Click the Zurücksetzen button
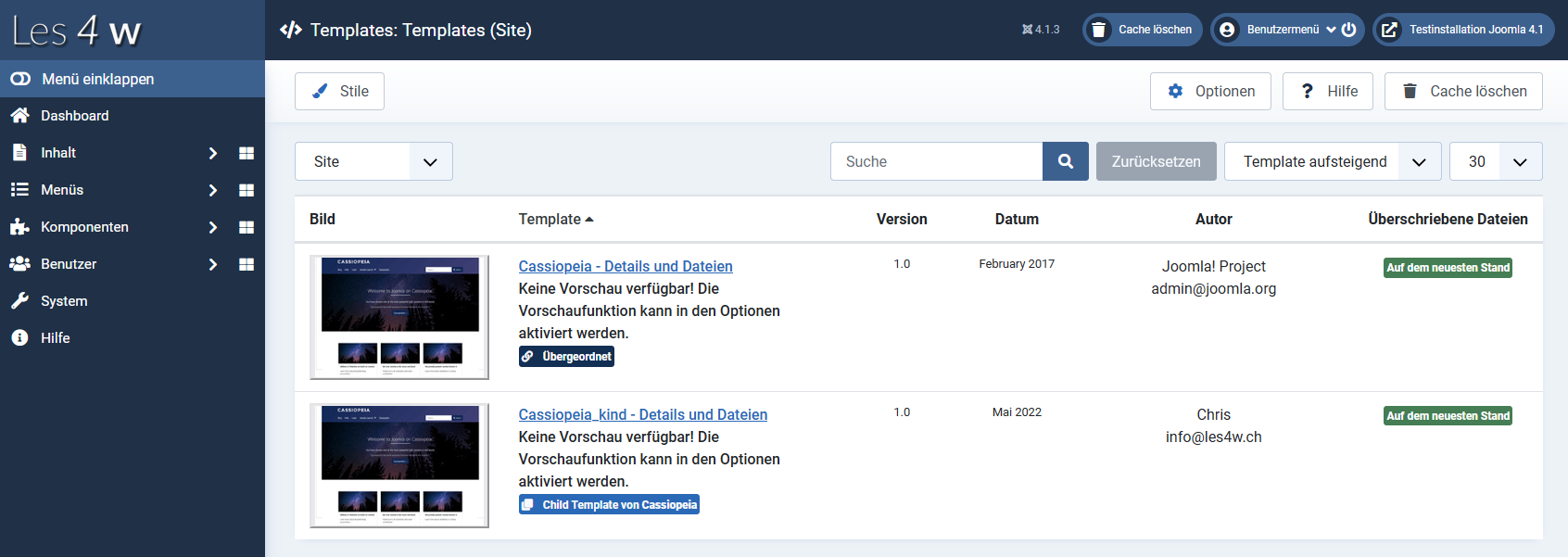 (x=1156, y=161)
